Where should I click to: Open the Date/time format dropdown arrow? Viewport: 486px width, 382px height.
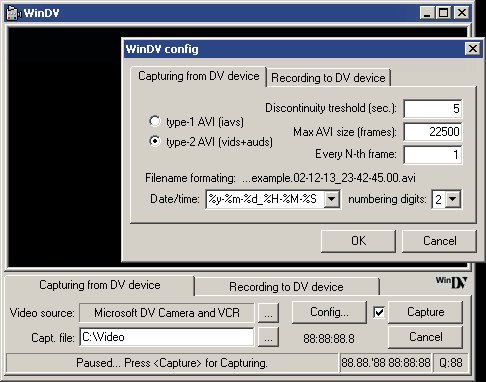click(x=332, y=199)
